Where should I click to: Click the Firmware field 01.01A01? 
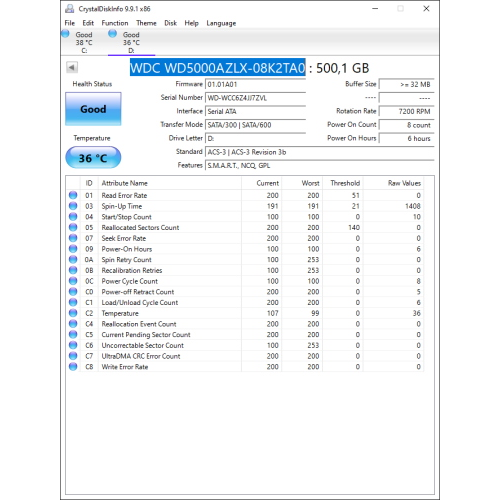(255, 84)
